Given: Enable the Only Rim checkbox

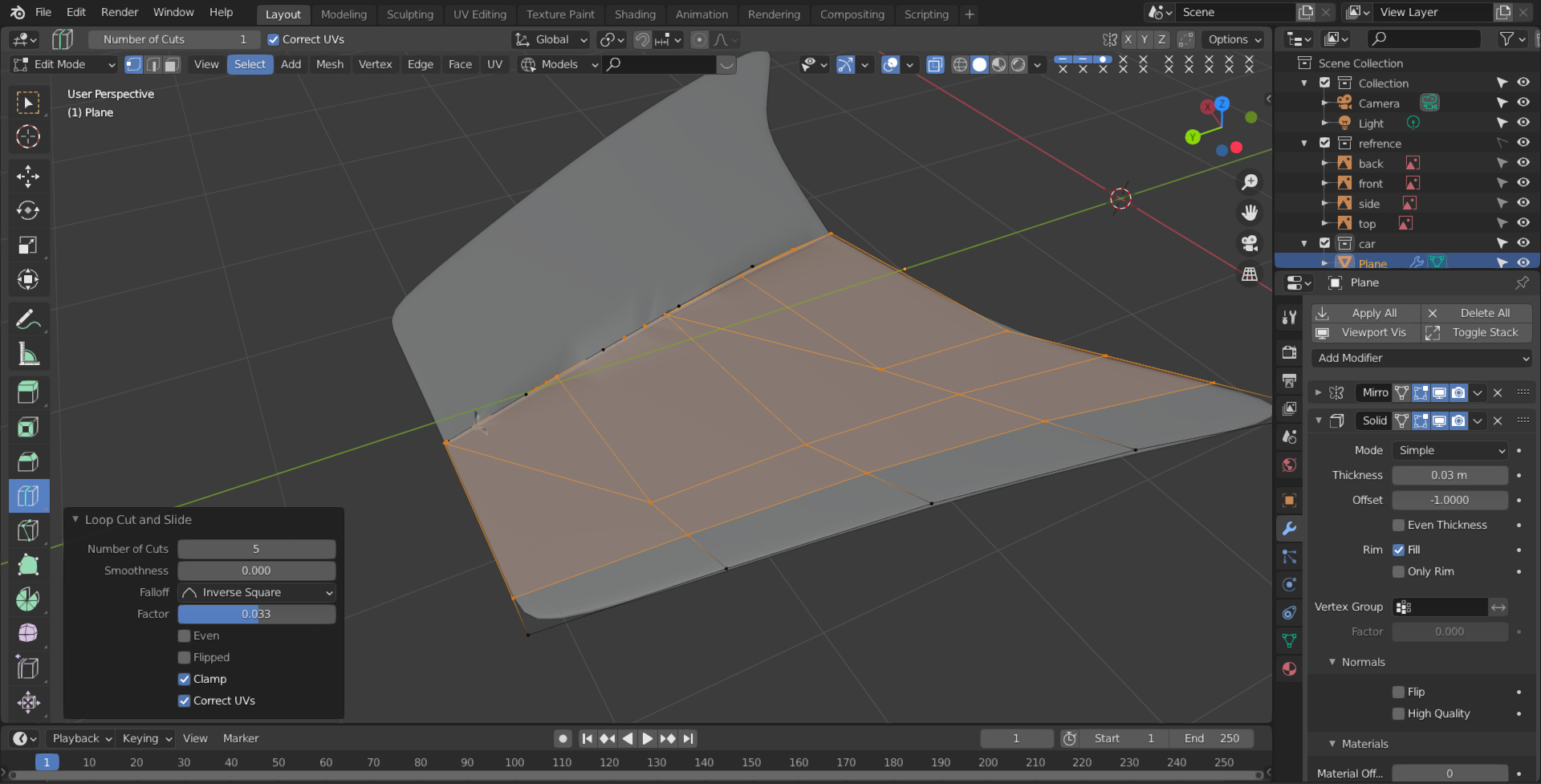Looking at the screenshot, I should [1398, 571].
